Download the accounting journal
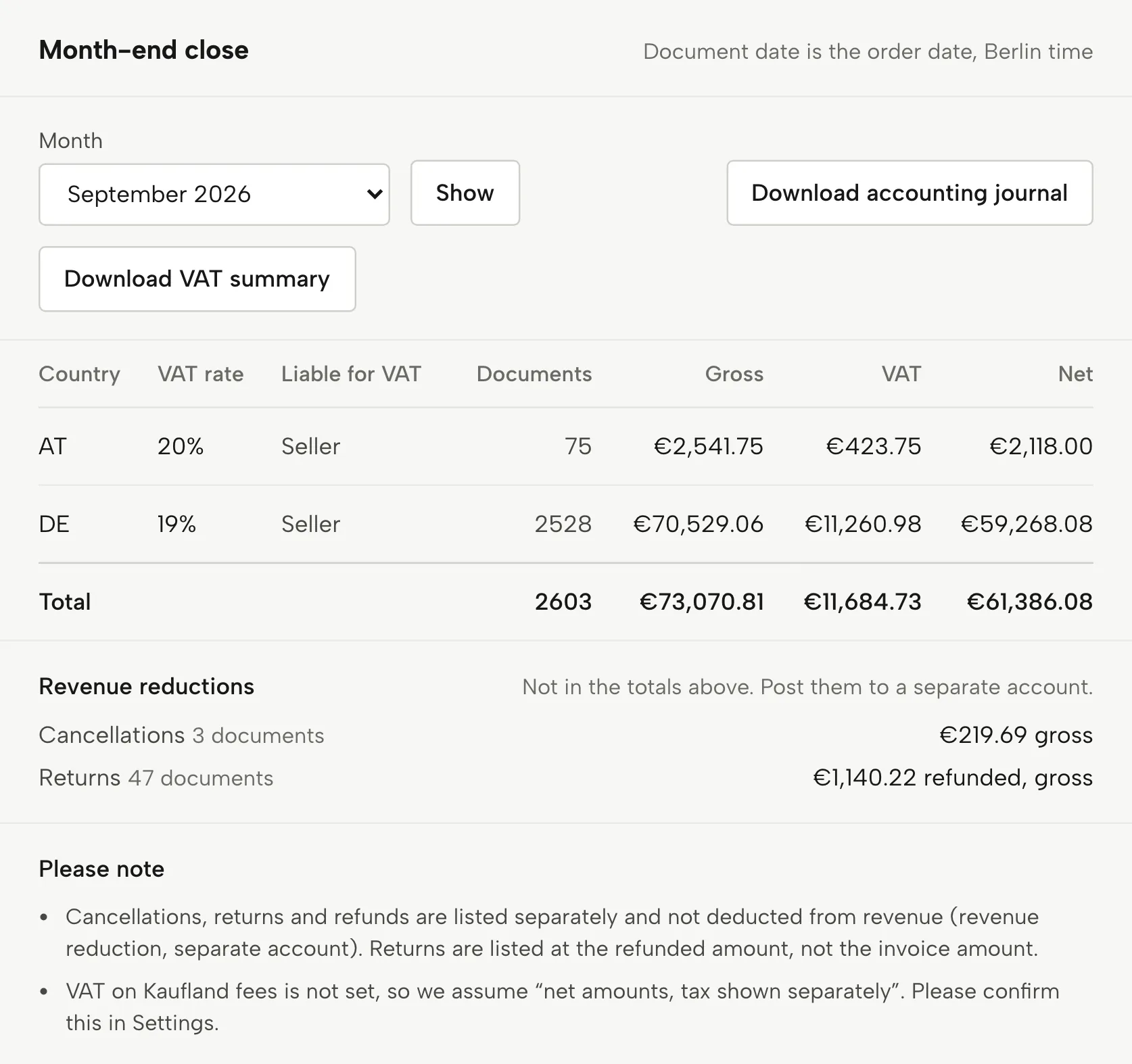Screen dimensions: 1132x1064 click(910, 193)
